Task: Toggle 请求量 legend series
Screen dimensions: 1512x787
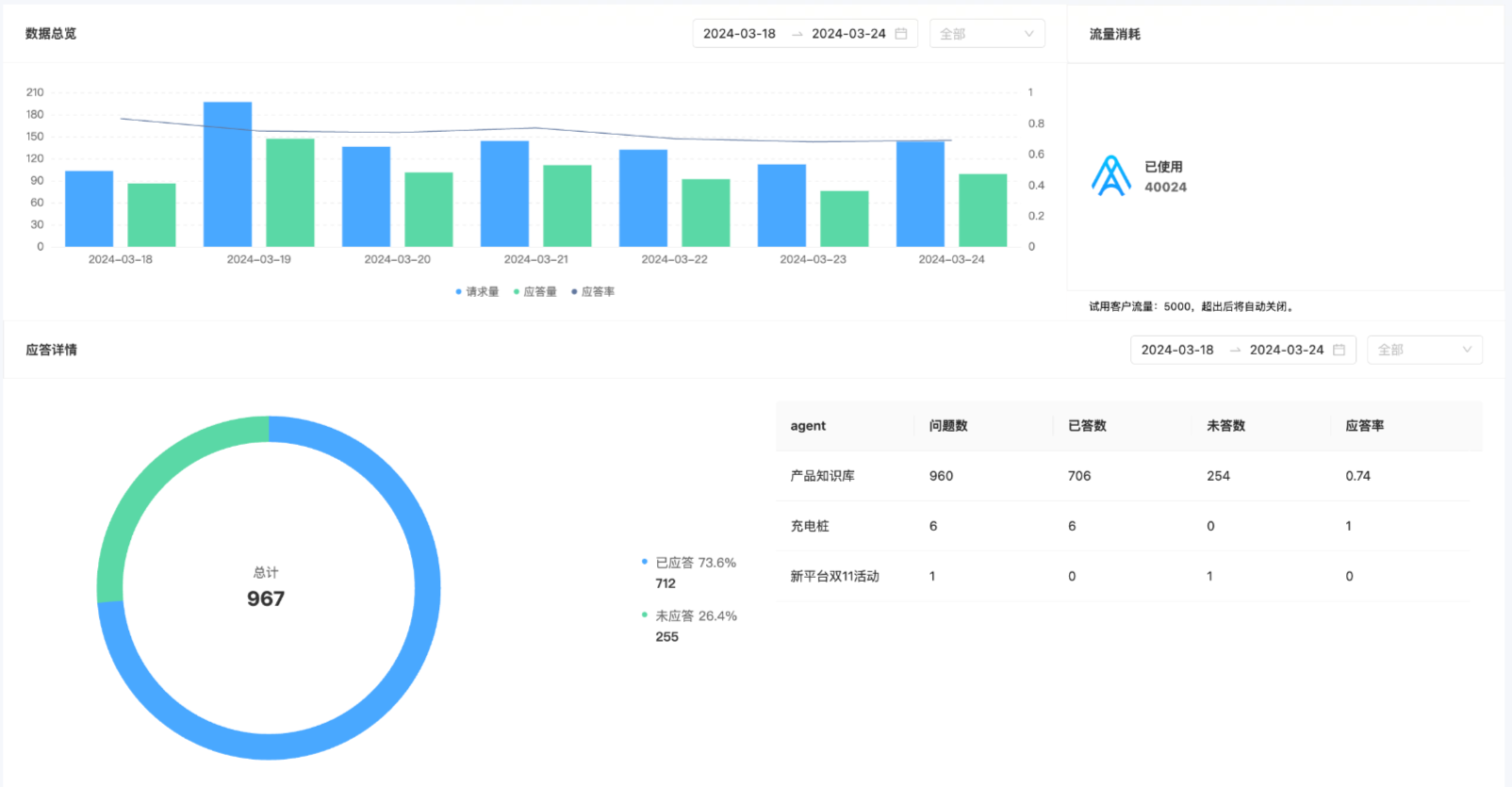Action: [x=477, y=292]
